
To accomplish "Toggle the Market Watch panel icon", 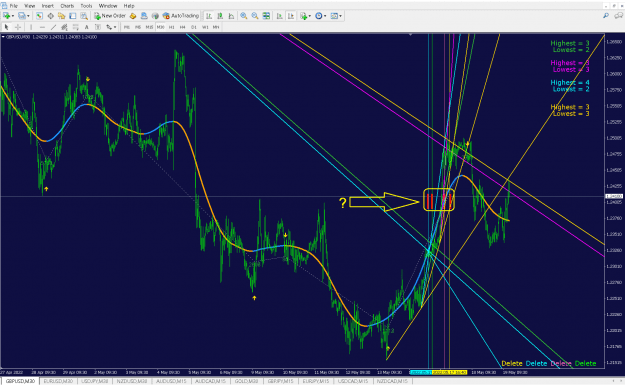I will pos(39,16).
